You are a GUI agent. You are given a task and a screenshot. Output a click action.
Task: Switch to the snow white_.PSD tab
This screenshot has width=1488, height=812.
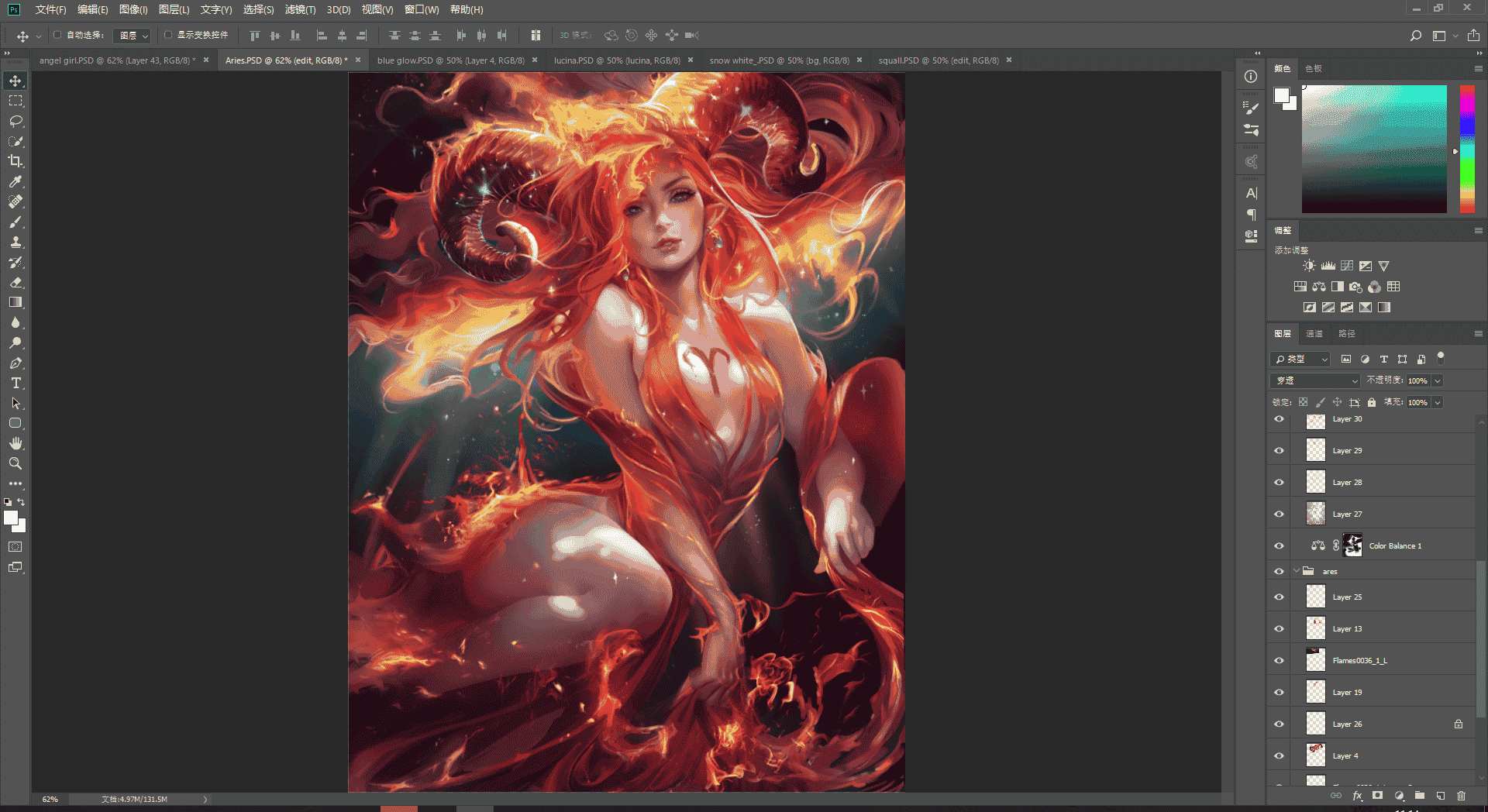[x=780, y=60]
